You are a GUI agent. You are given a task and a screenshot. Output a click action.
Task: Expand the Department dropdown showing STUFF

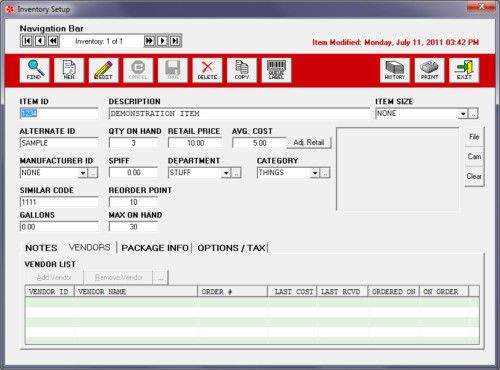point(226,173)
